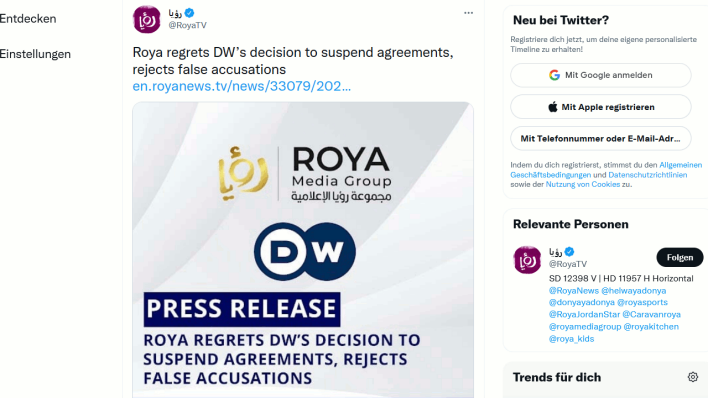Viewport: 708px width, 398px height.
Task: Open the en.royanews.tv article link
Action: coord(242,86)
